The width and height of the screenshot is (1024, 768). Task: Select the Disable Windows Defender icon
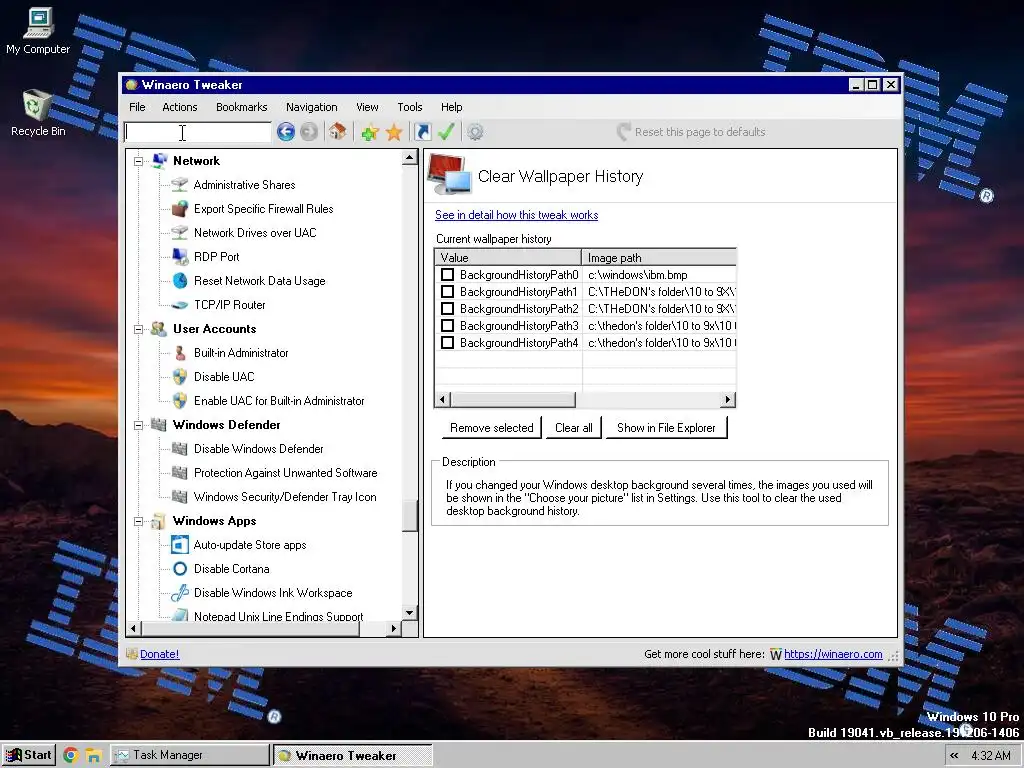[180, 449]
